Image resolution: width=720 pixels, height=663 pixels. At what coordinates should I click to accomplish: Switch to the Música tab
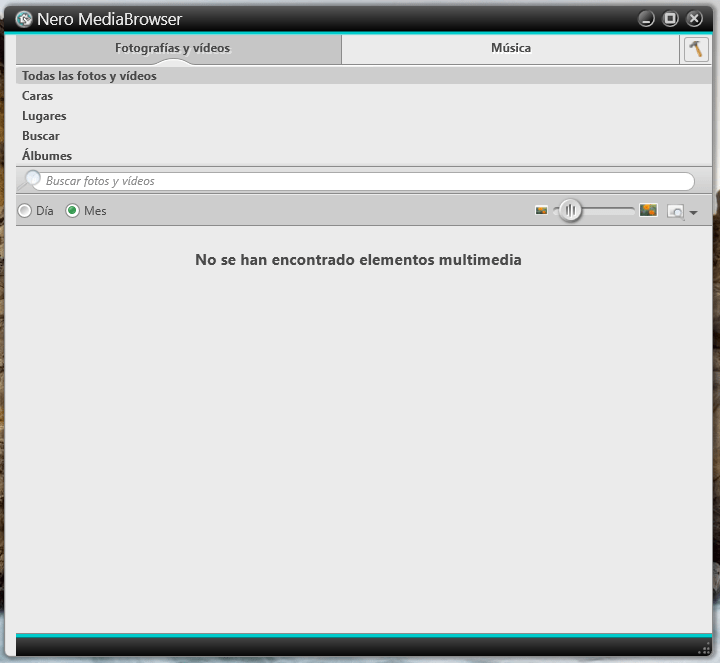[x=510, y=49]
